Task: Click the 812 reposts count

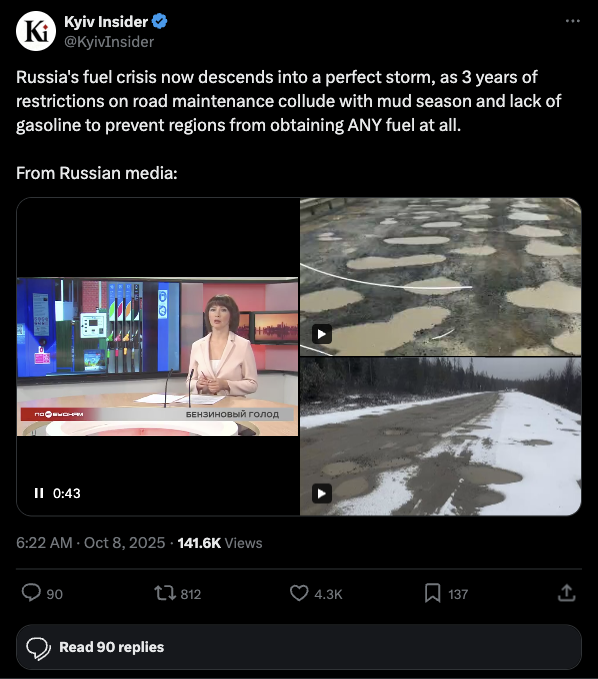Action: 191,594
